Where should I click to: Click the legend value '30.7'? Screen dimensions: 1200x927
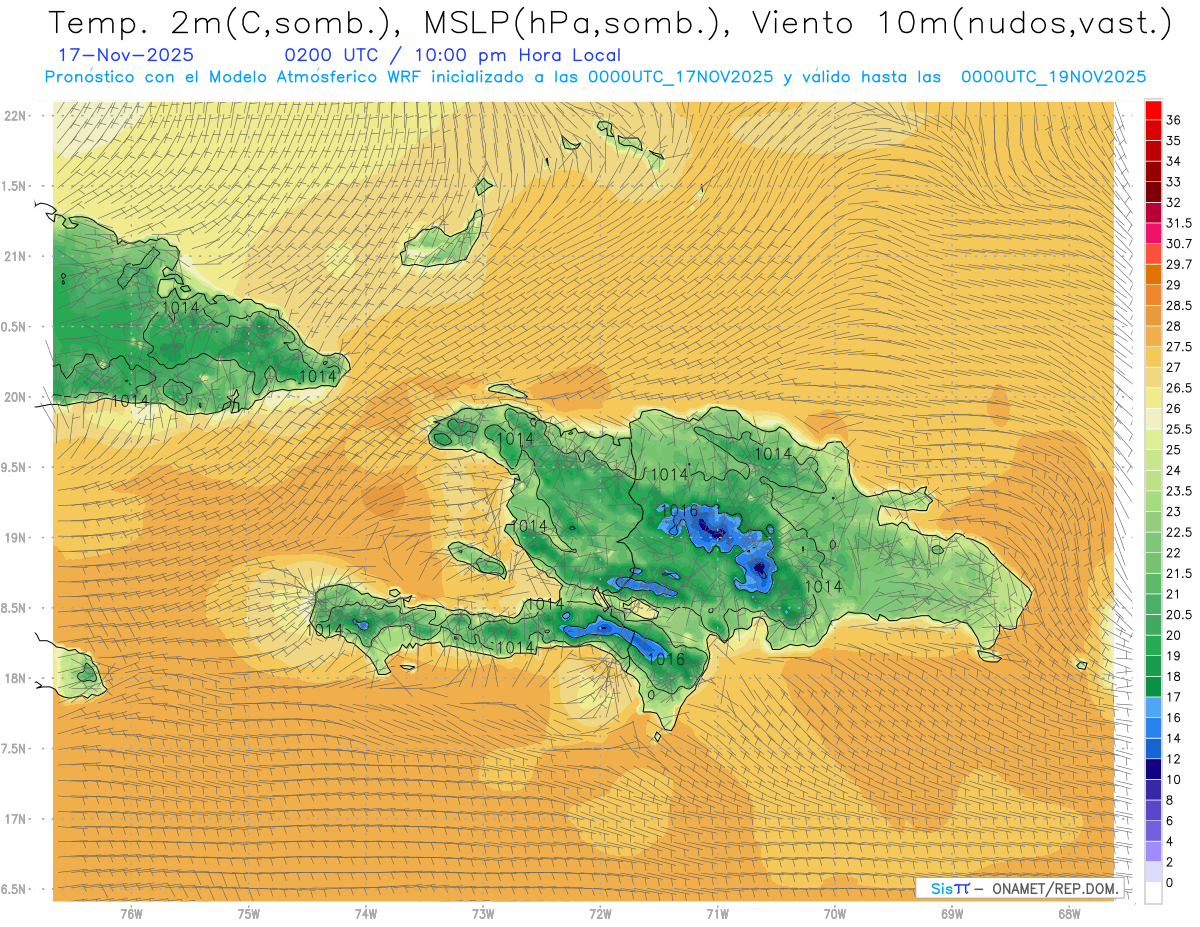tap(1180, 244)
